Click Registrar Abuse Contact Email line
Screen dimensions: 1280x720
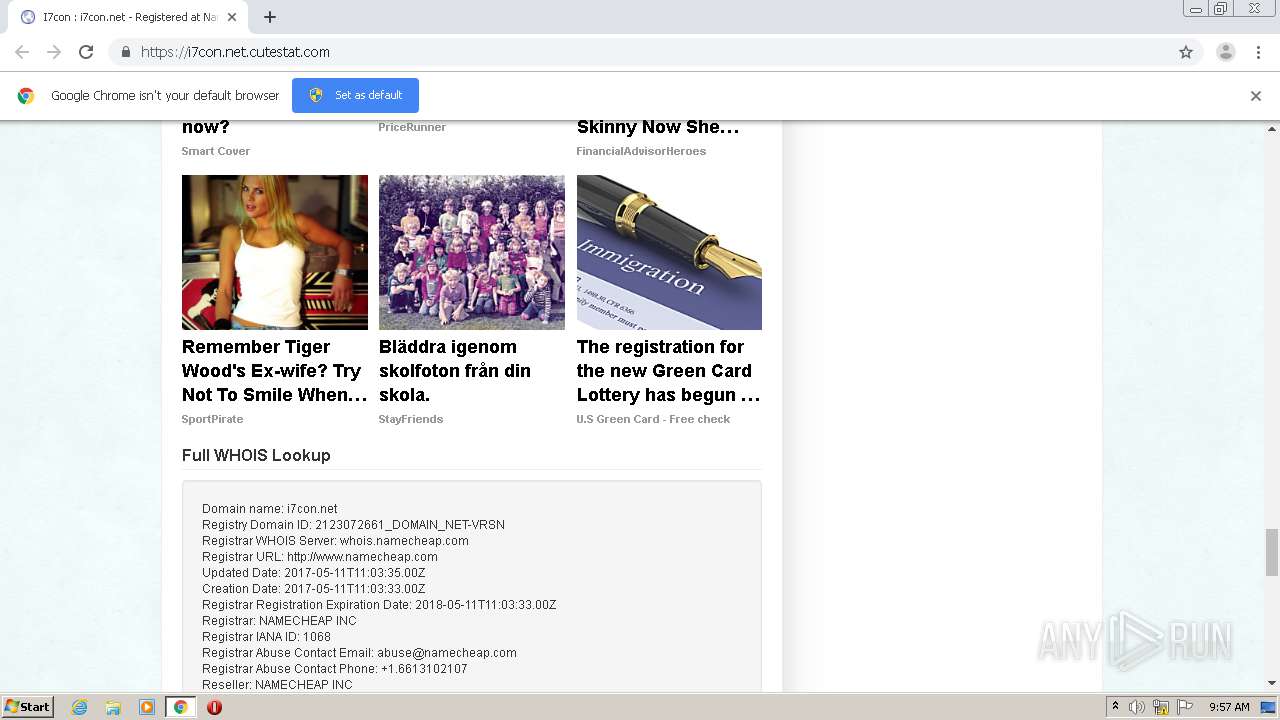359,653
